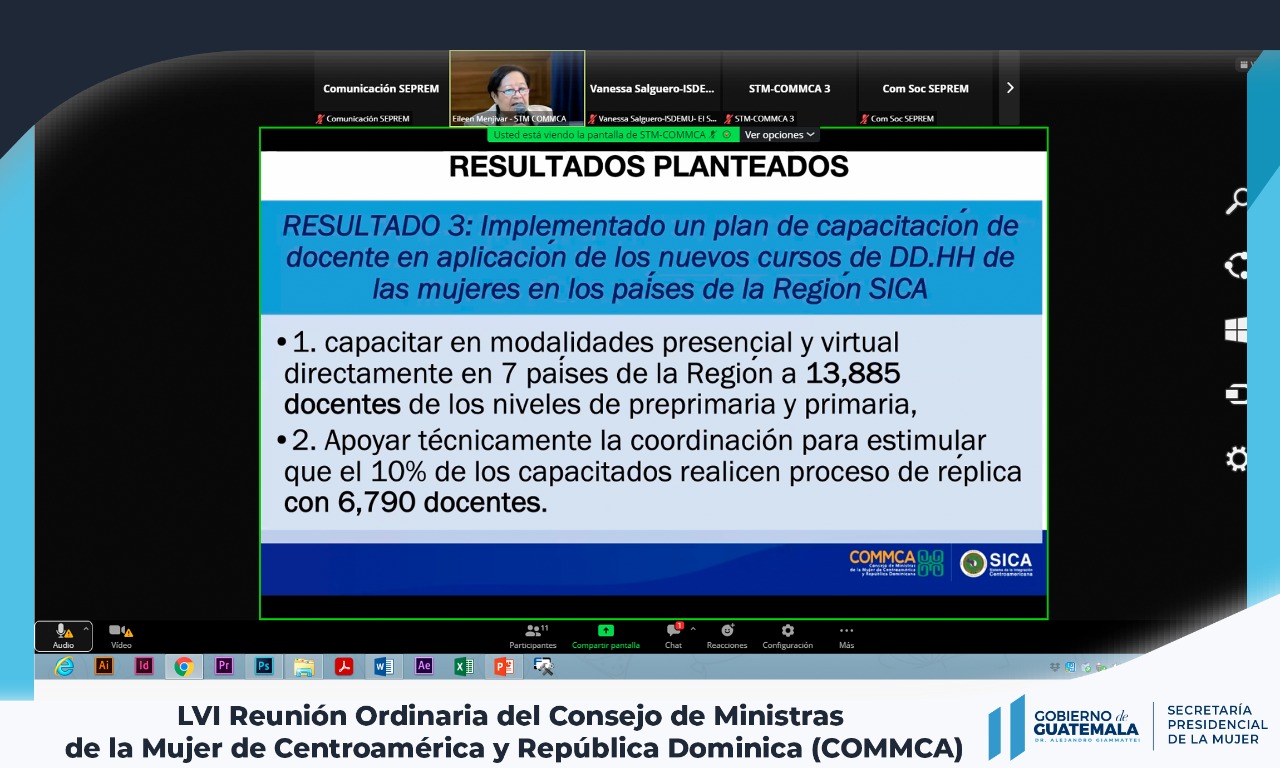Screen dimensions: 1280x768
Task: Launch PowerPoint from the taskbar
Action: 503,666
